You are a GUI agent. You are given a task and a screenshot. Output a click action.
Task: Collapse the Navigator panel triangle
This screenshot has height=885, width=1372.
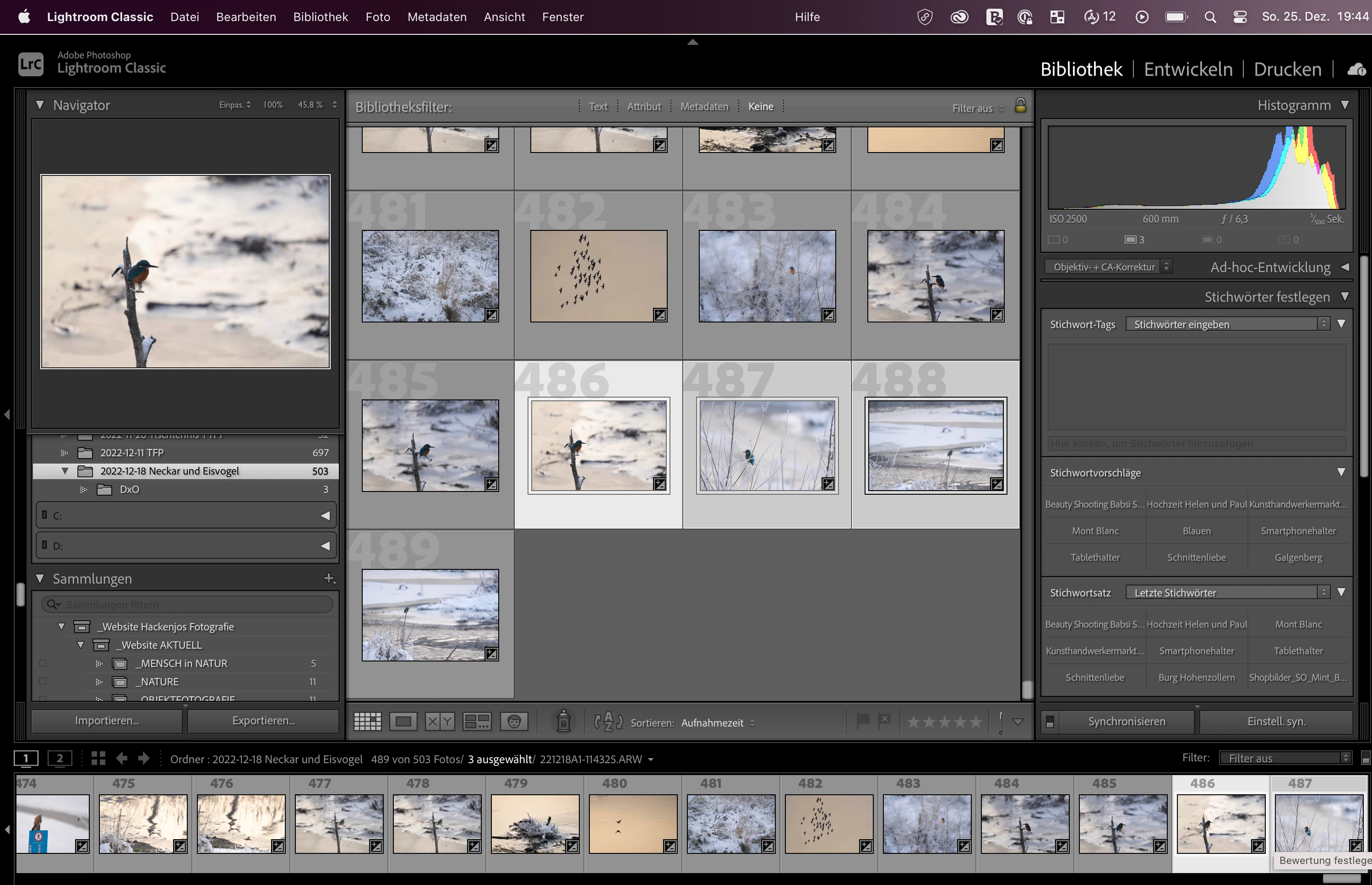point(40,105)
